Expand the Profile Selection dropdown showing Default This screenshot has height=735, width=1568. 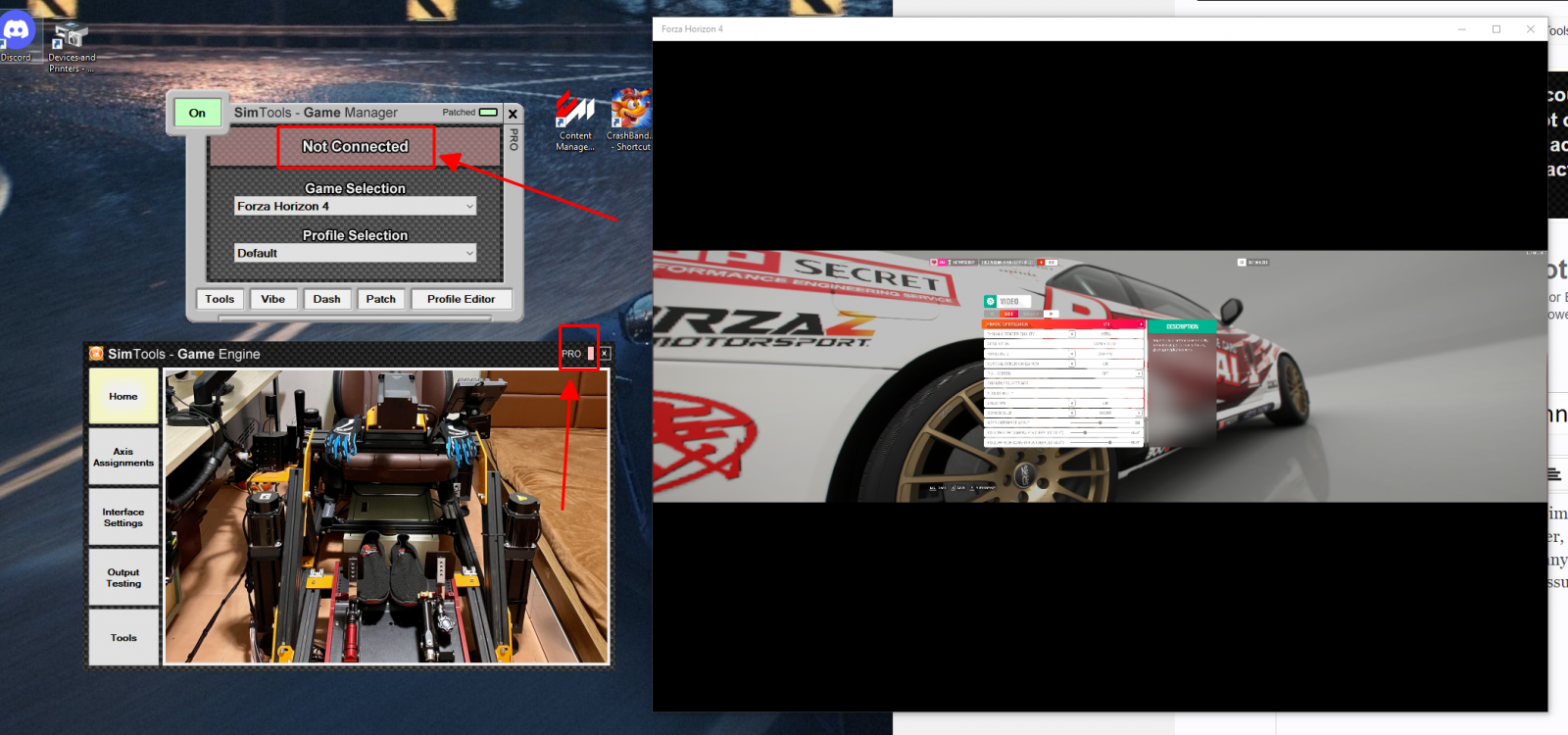tap(355, 253)
